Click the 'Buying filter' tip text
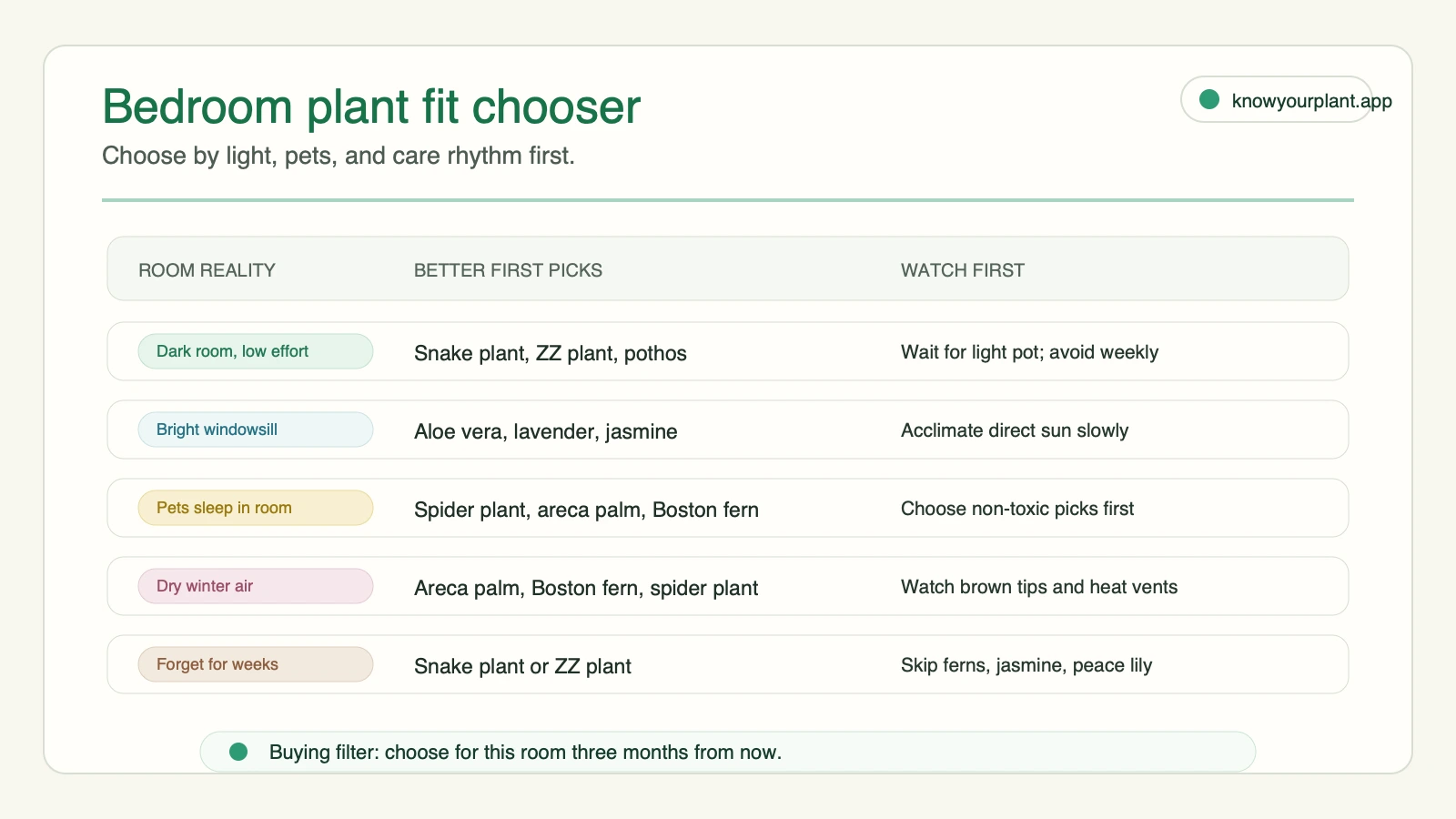 click(x=525, y=753)
